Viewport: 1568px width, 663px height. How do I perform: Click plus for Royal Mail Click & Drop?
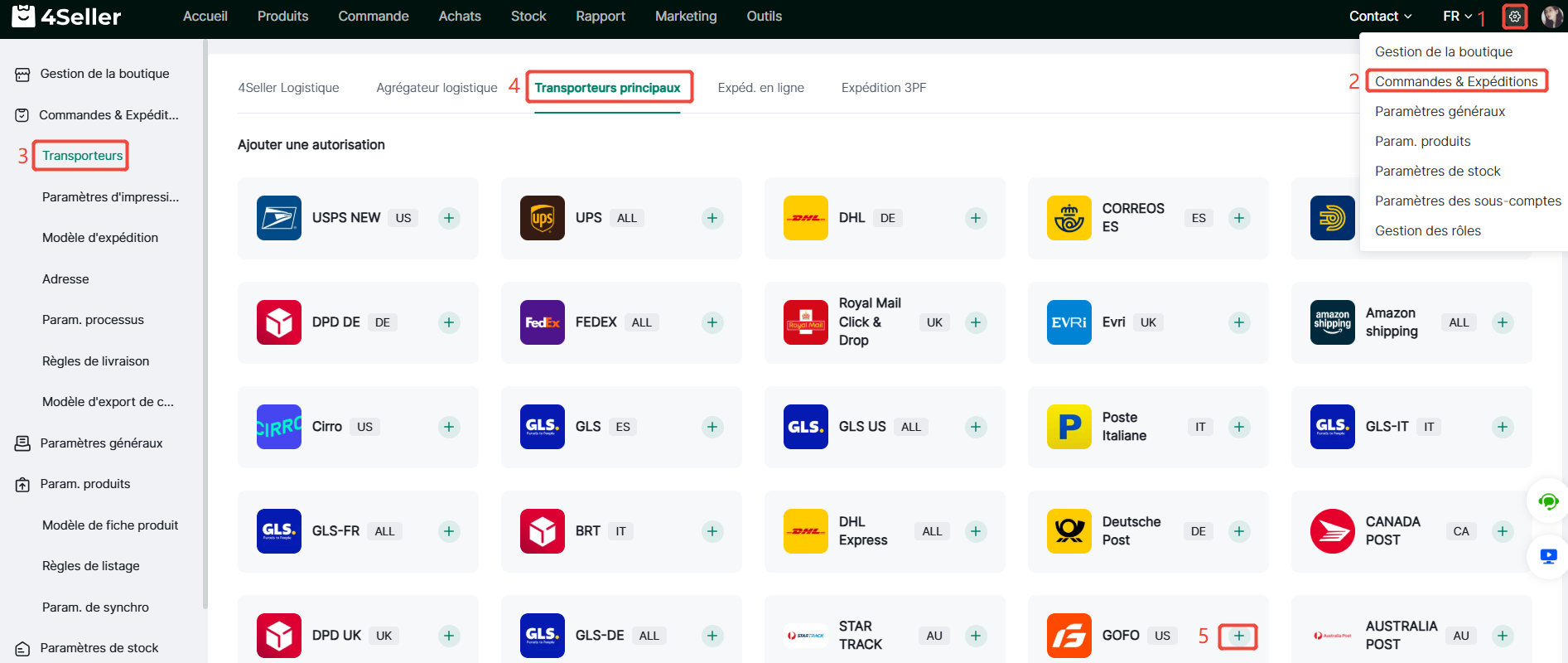(x=976, y=322)
